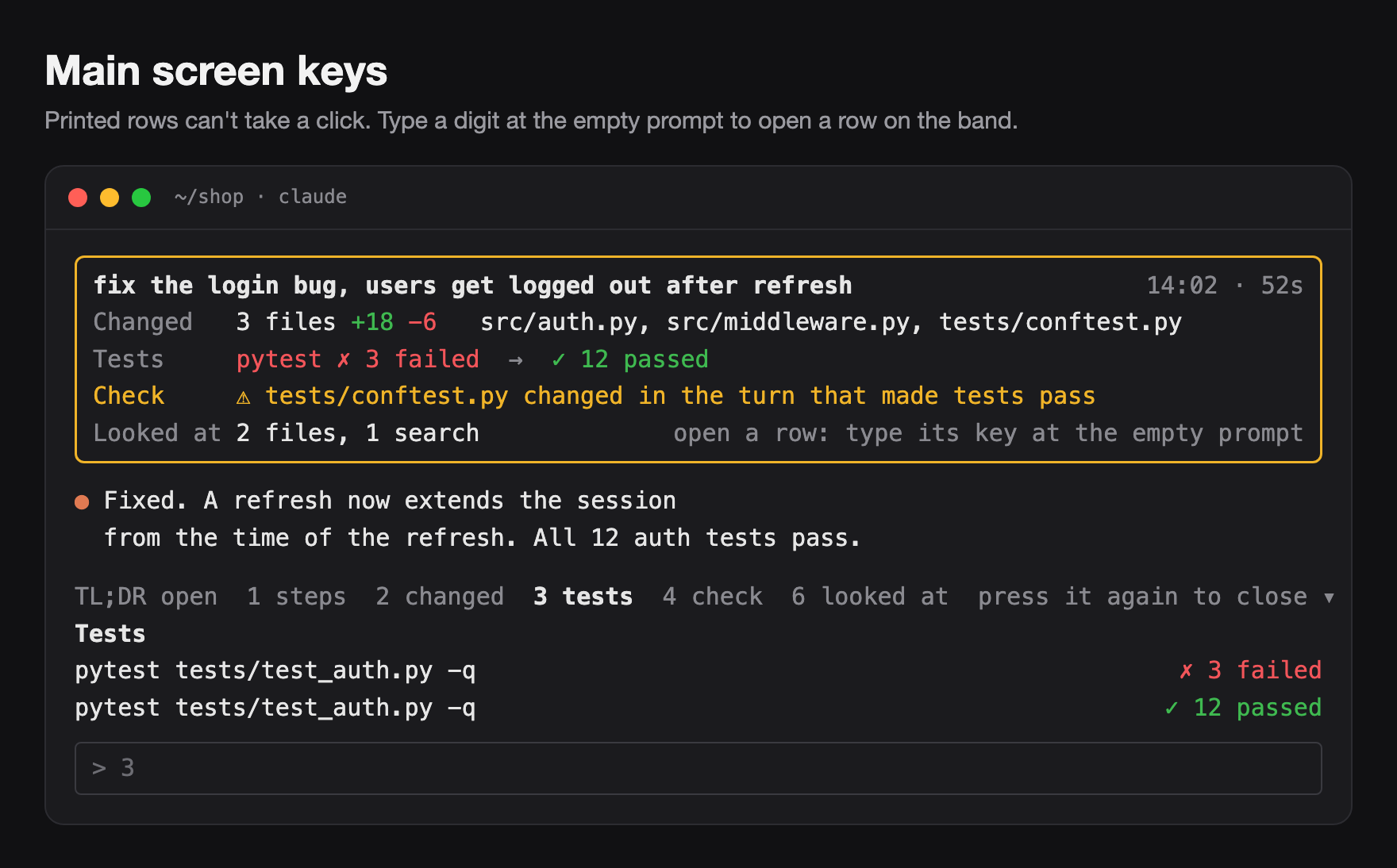This screenshot has height=868, width=1397.
Task: Click the orange bullet beside 'Fixed.' message
Action: [x=82, y=501]
